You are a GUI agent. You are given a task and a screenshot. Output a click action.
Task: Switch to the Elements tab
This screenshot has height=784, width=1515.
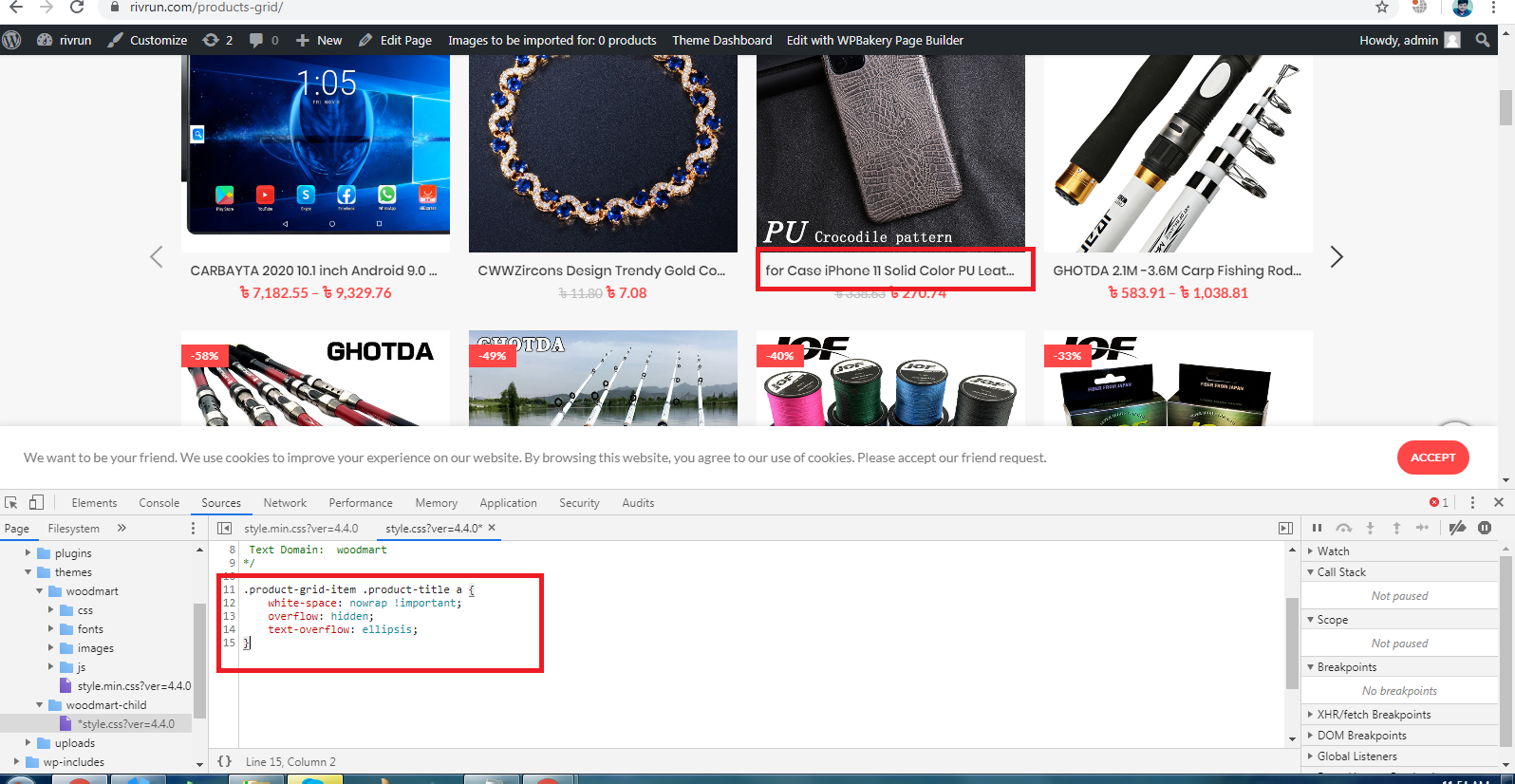tap(94, 503)
